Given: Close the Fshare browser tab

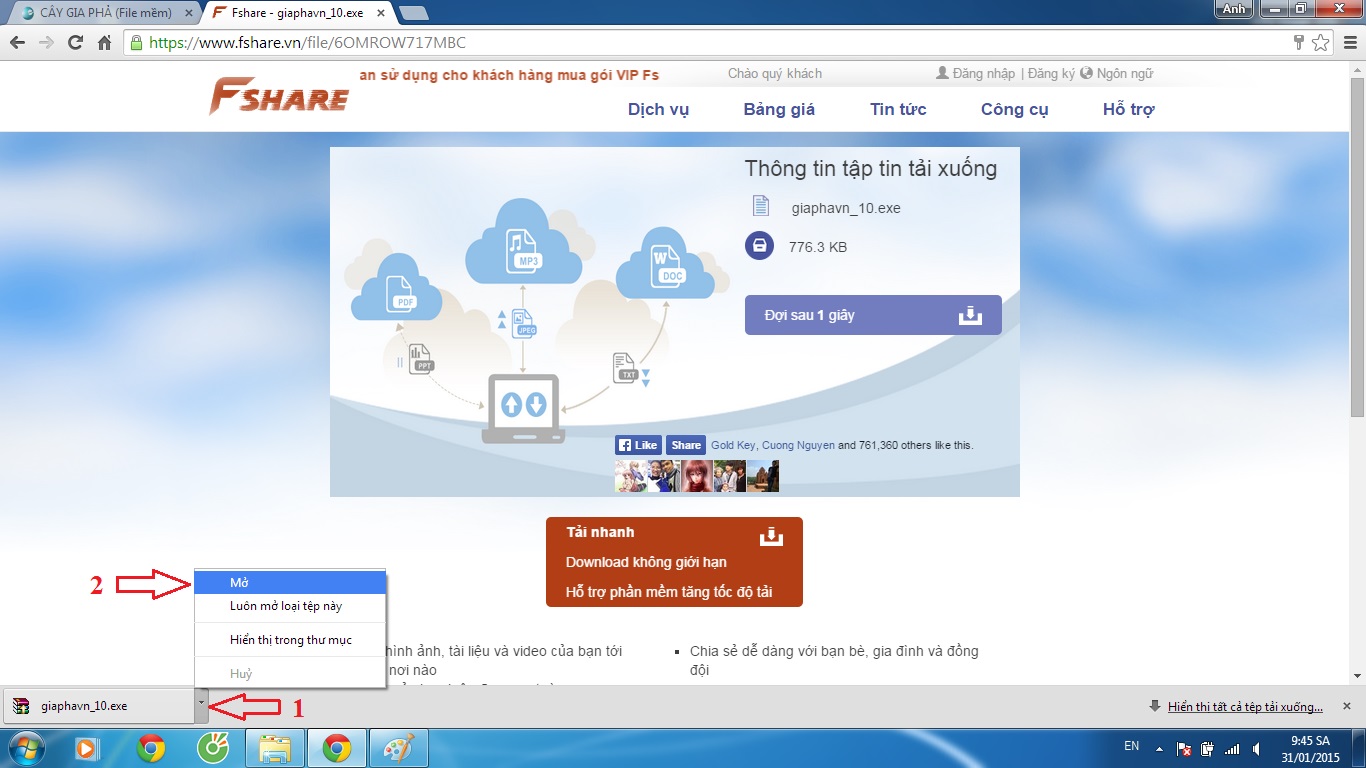Looking at the screenshot, I should (381, 13).
